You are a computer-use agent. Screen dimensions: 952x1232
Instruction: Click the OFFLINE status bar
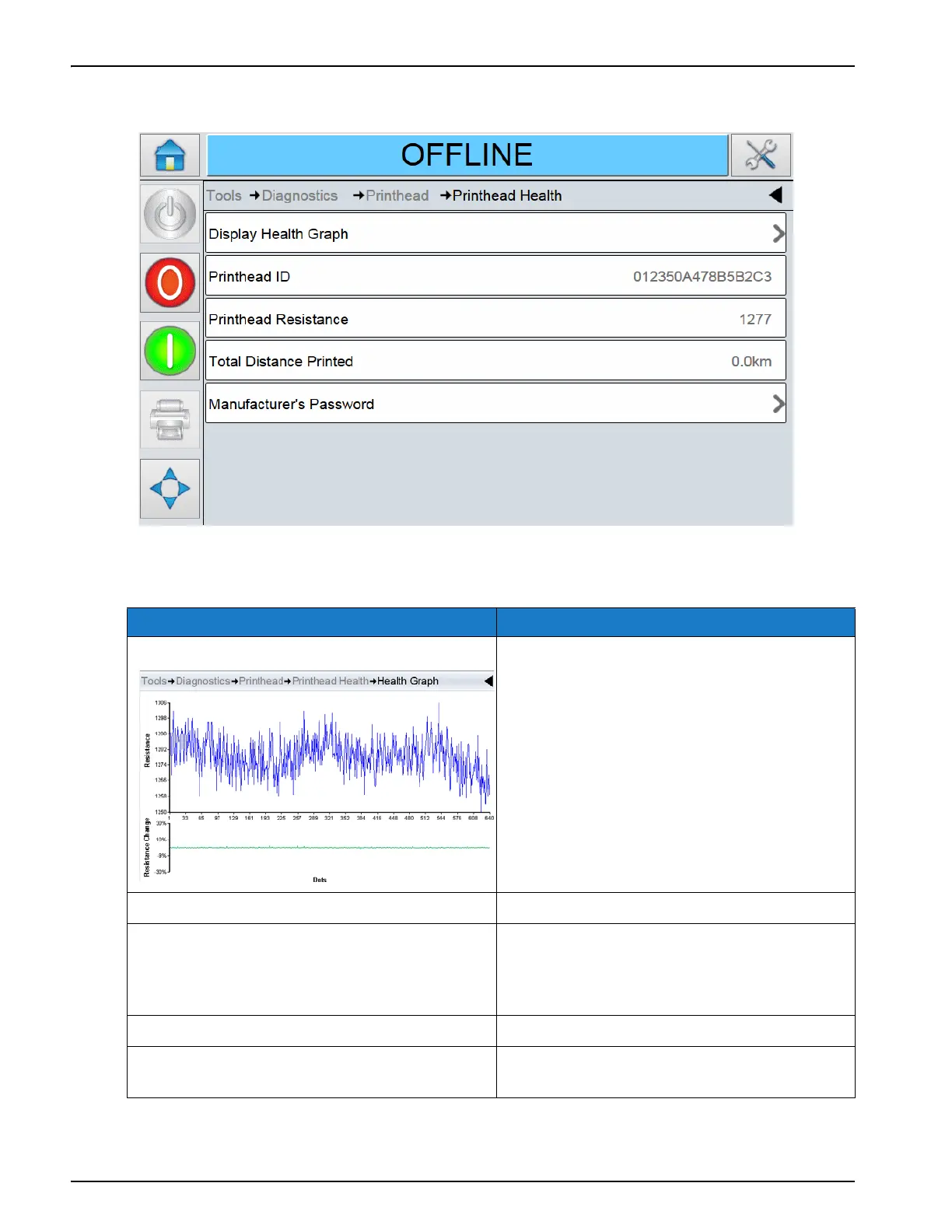pos(467,155)
